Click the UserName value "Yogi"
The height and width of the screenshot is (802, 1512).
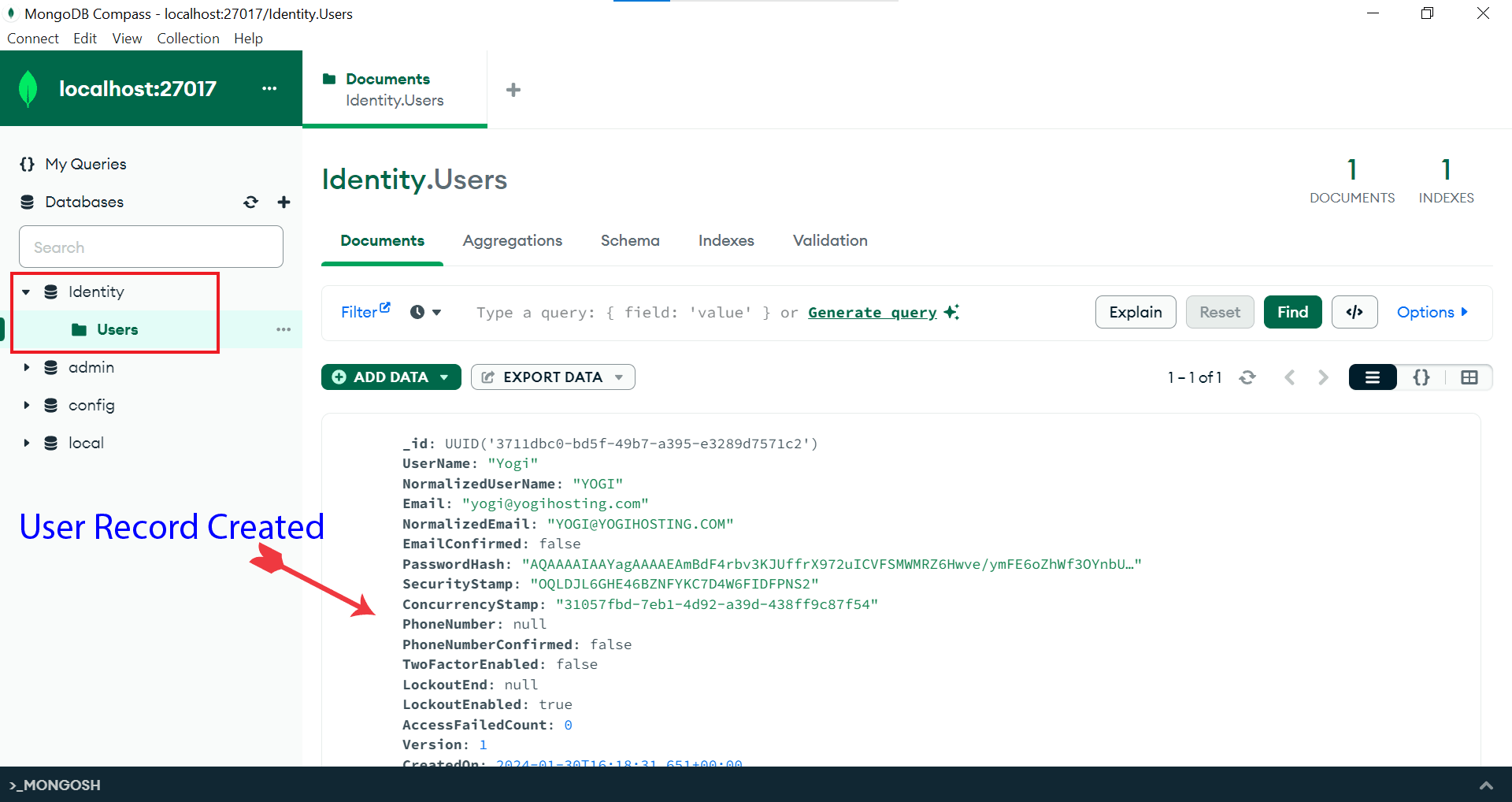pos(513,463)
